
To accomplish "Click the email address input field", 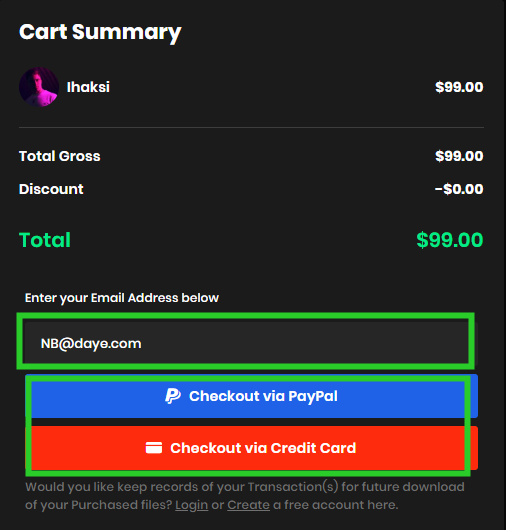I will [x=246, y=343].
